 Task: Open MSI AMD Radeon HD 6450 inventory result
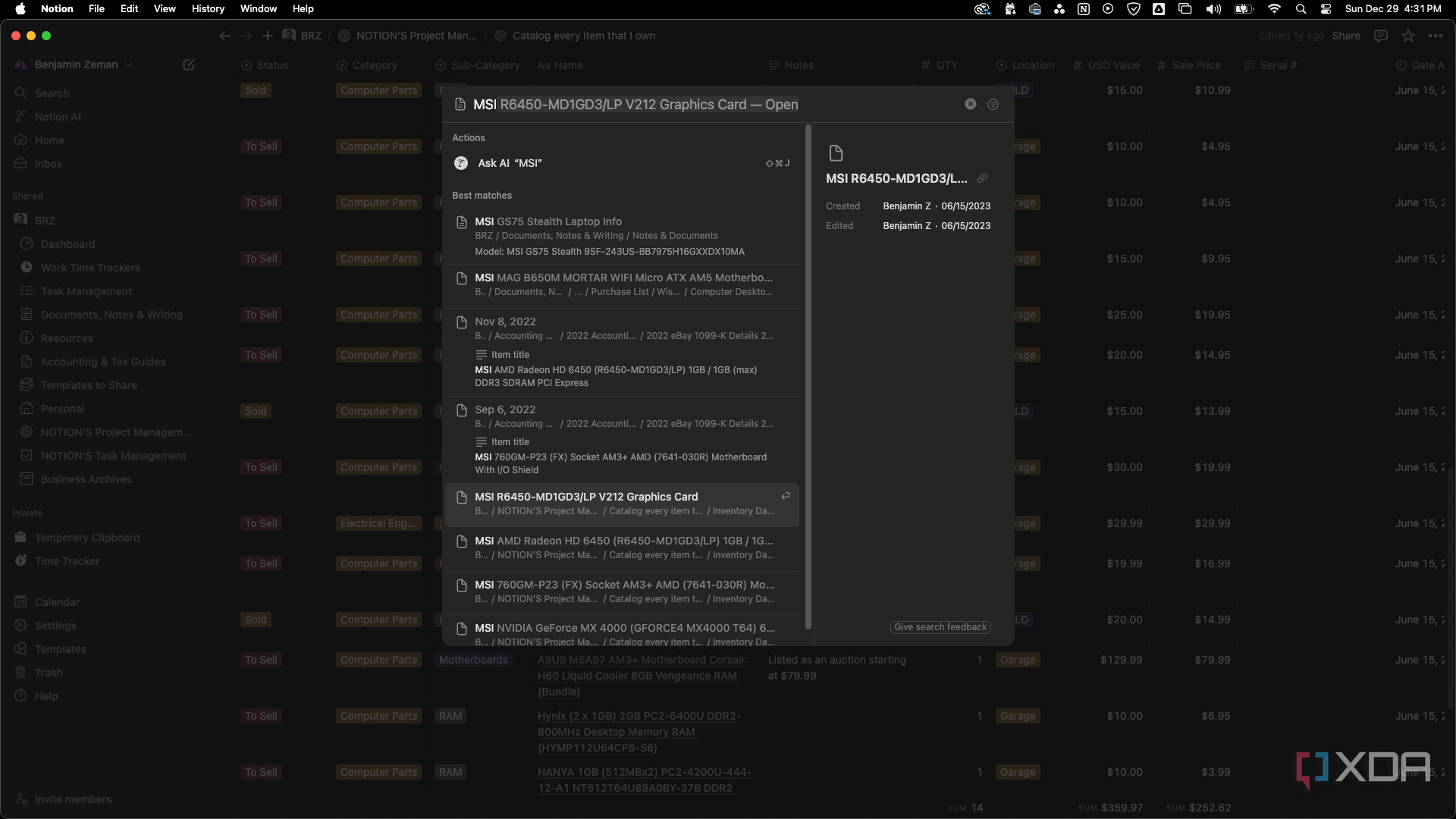622,548
